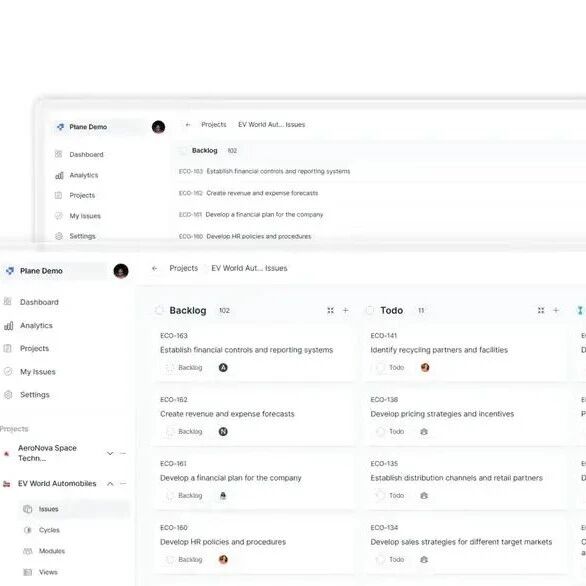This screenshot has width=586, height=586.
Task: Open the Backlog state dropdown on ECO-163 card
Action: point(184,368)
